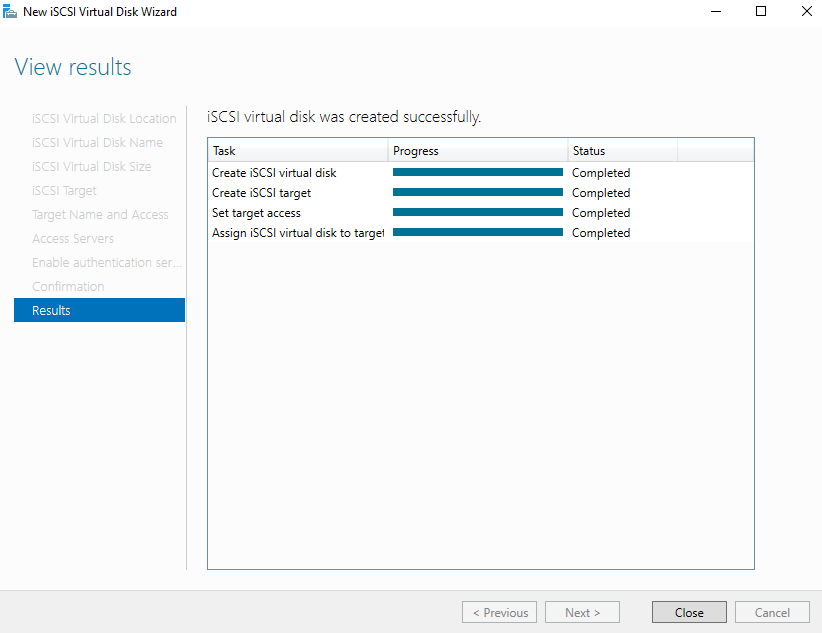Click progress bar for Set target access
The width and height of the screenshot is (822, 633).
pyautogui.click(x=478, y=212)
